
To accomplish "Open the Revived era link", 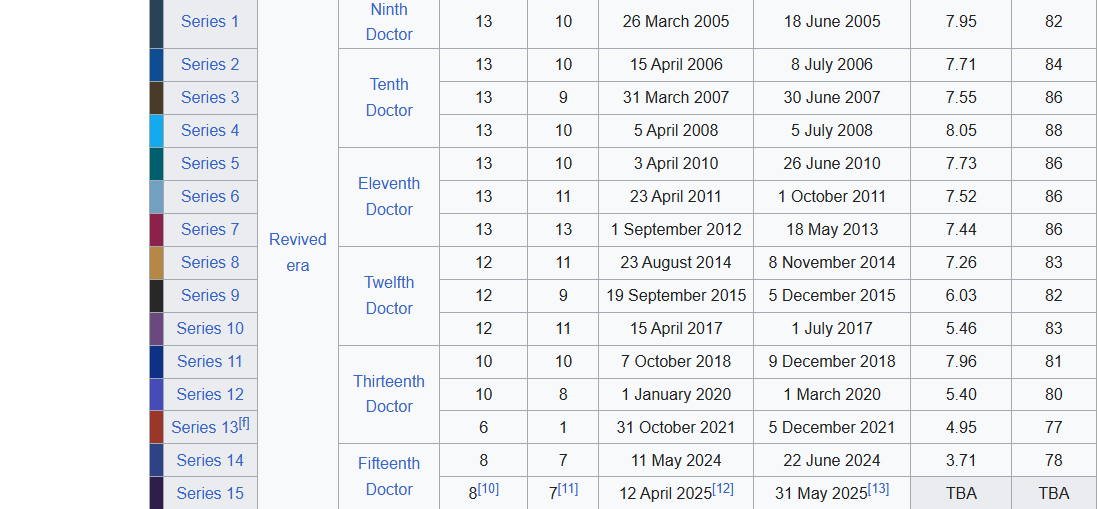I will (298, 252).
